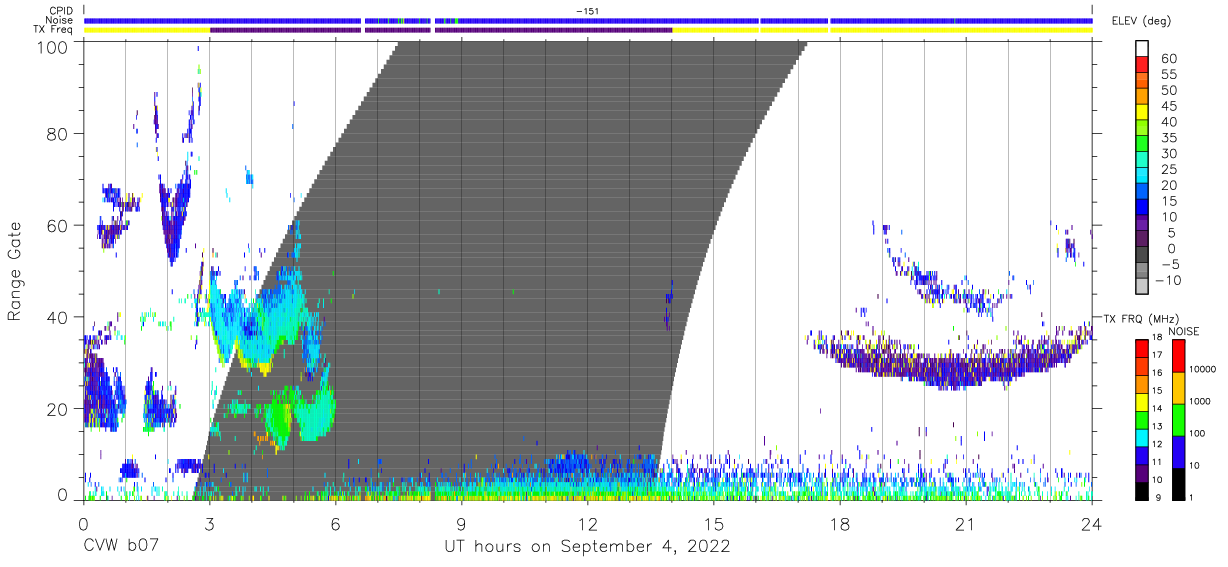The width and height of the screenshot is (1228, 567).
Task: Click the ELEV (deg) colorbar title
Action: pos(1141,20)
